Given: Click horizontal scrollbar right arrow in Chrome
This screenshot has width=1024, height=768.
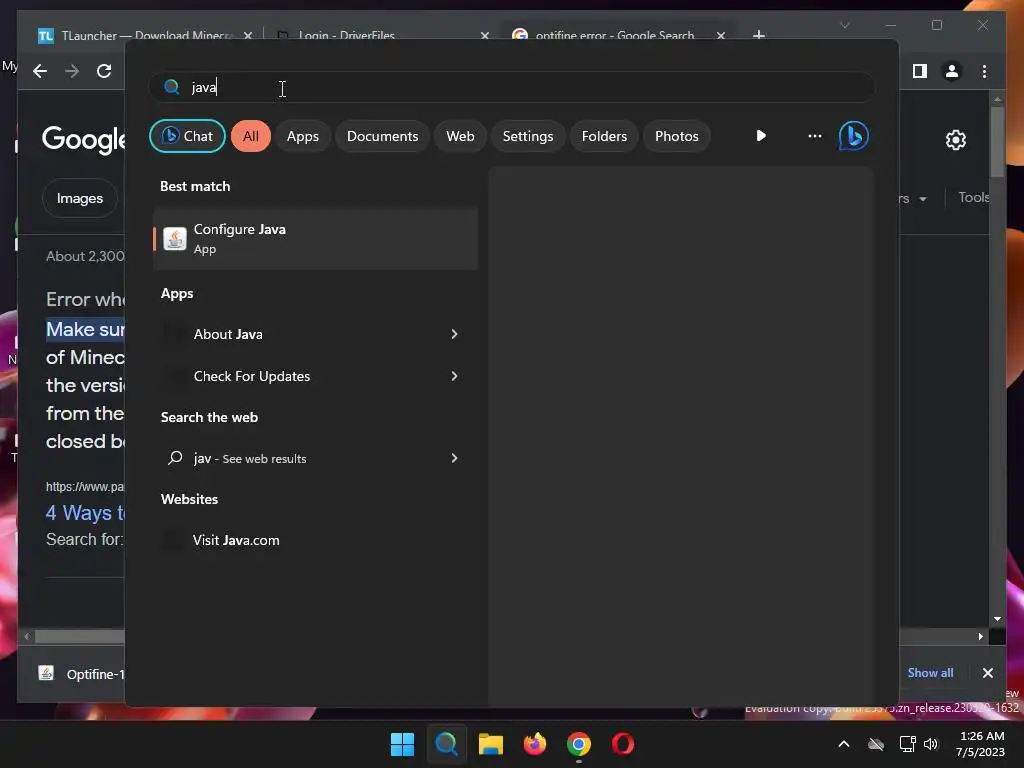Looking at the screenshot, I should point(980,636).
